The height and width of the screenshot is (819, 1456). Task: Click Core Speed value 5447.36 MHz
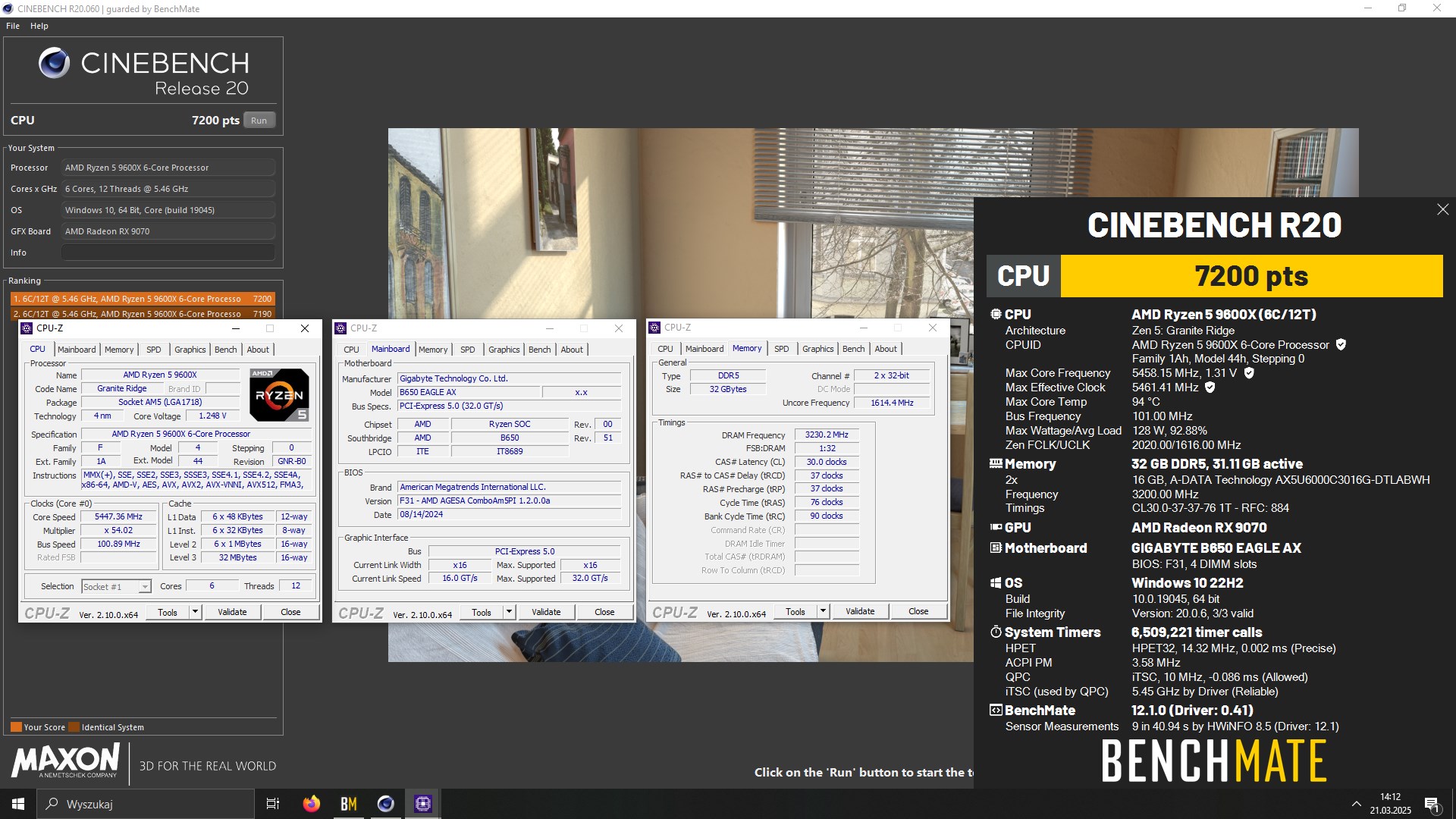click(118, 517)
